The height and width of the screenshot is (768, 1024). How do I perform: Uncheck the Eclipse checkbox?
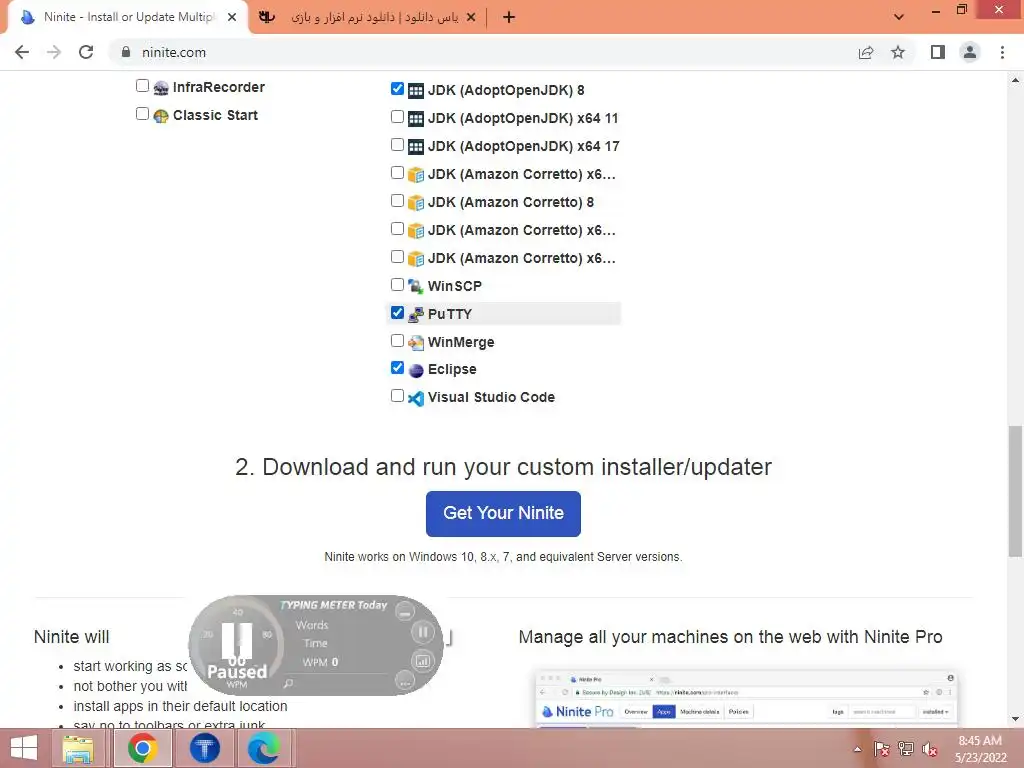click(x=397, y=368)
